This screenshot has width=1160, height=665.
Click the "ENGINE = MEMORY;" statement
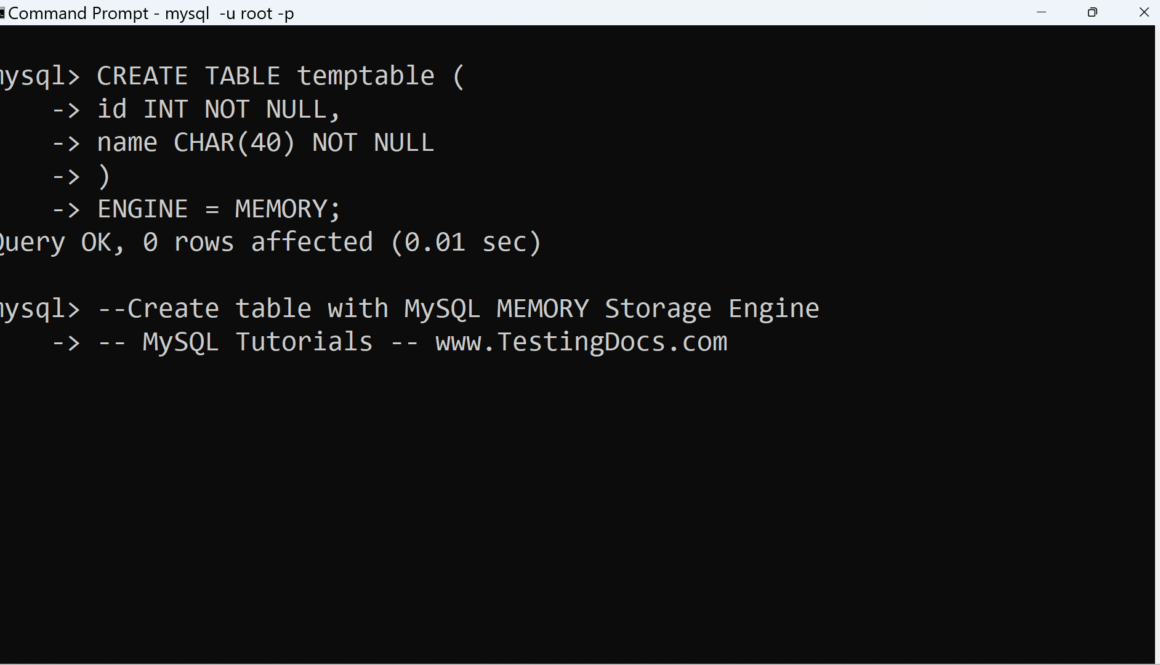(218, 209)
